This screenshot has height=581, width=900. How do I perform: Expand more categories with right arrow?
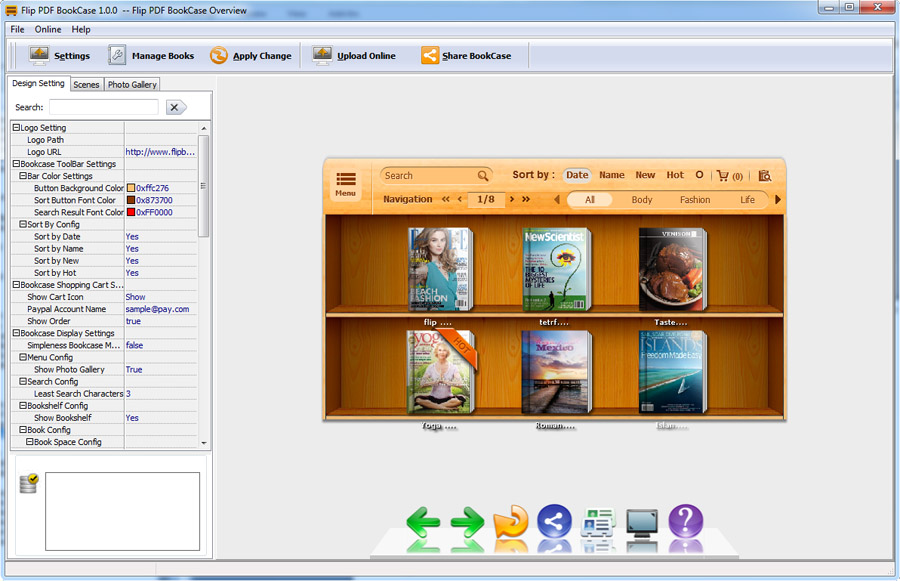pos(778,199)
